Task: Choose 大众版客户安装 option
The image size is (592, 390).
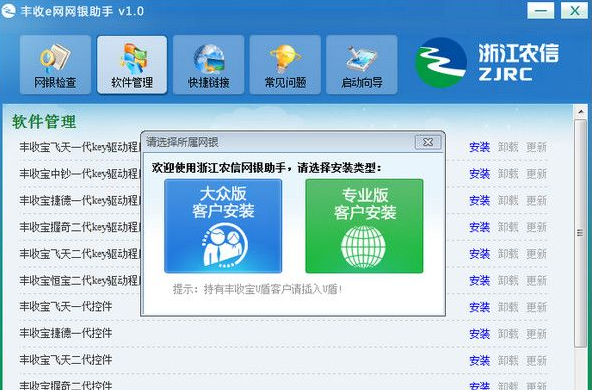Action: (x=223, y=226)
